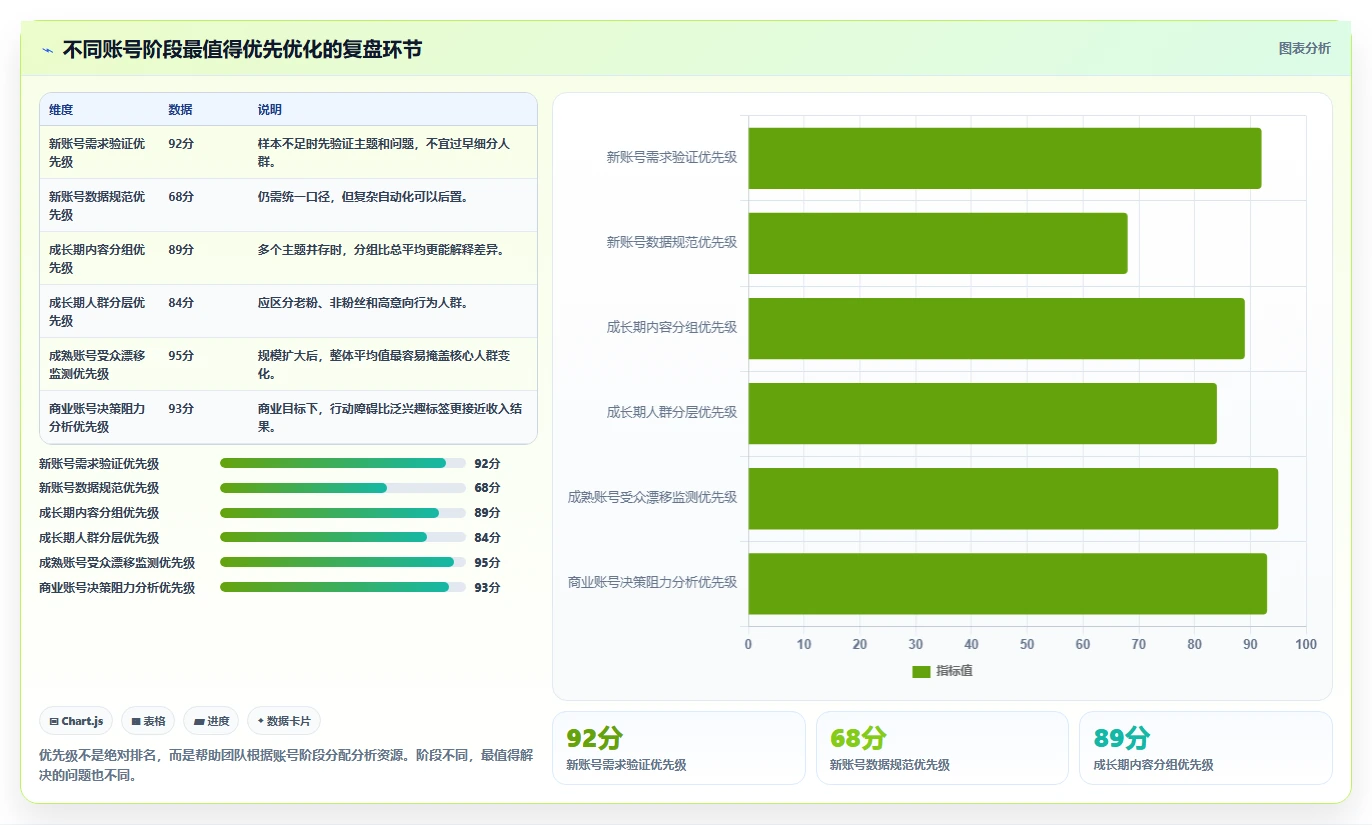Click the 成熟账号受众漂移监测优先级 progress bar
The width and height of the screenshot is (1372, 825).
tap(343, 562)
